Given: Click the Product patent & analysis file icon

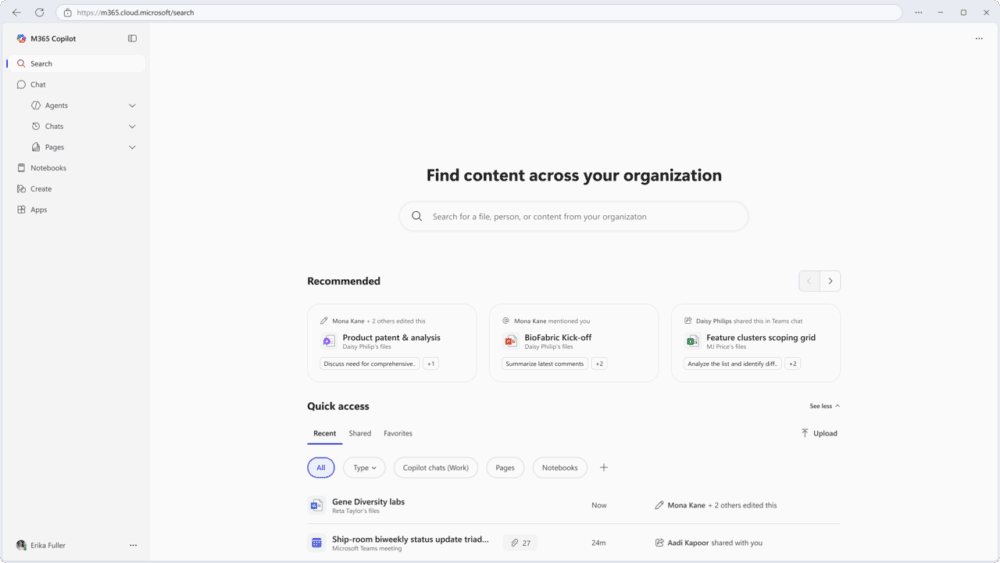Looking at the screenshot, I should [328, 341].
